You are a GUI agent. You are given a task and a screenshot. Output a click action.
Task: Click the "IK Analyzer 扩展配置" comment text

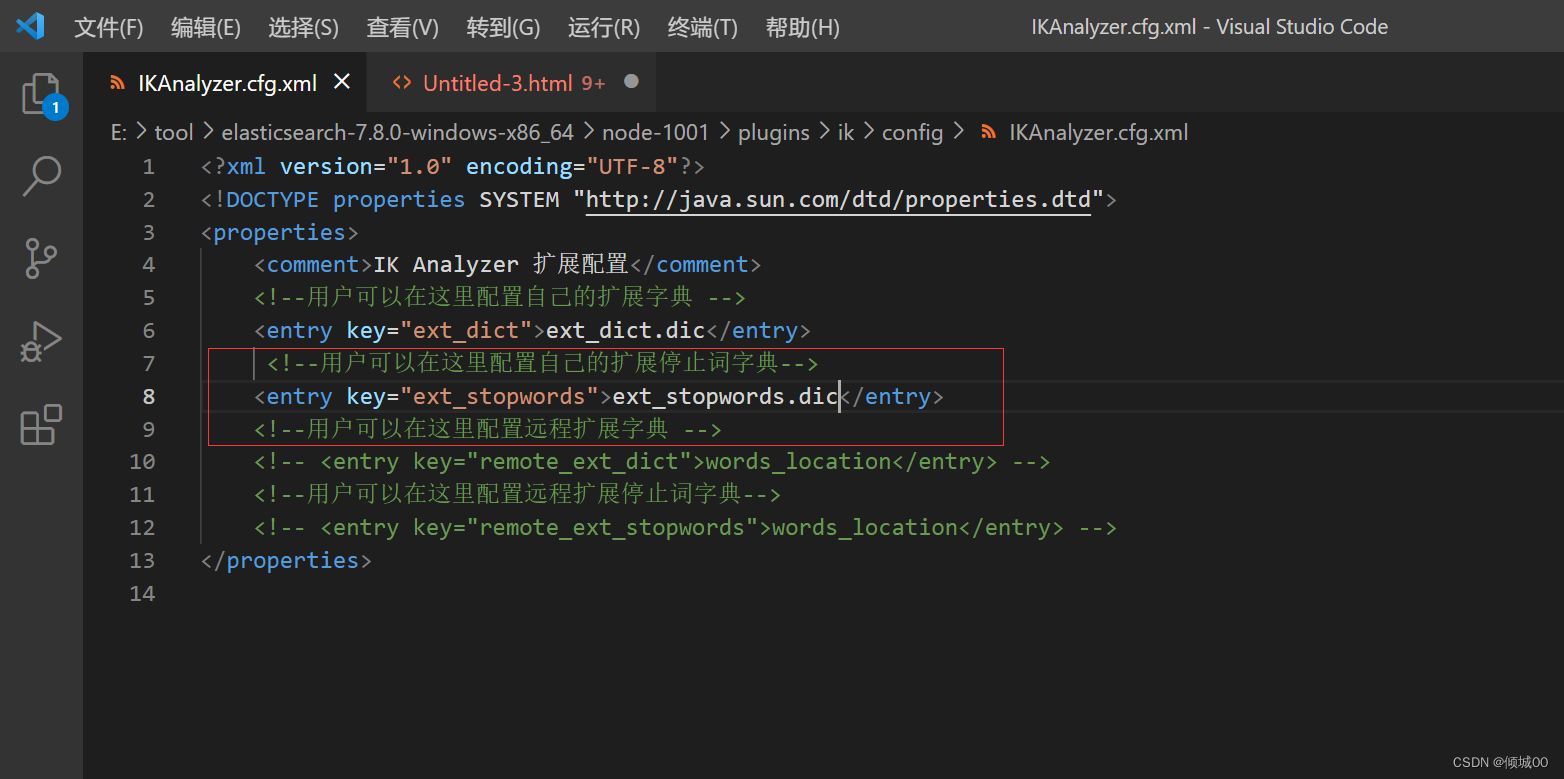[500, 264]
